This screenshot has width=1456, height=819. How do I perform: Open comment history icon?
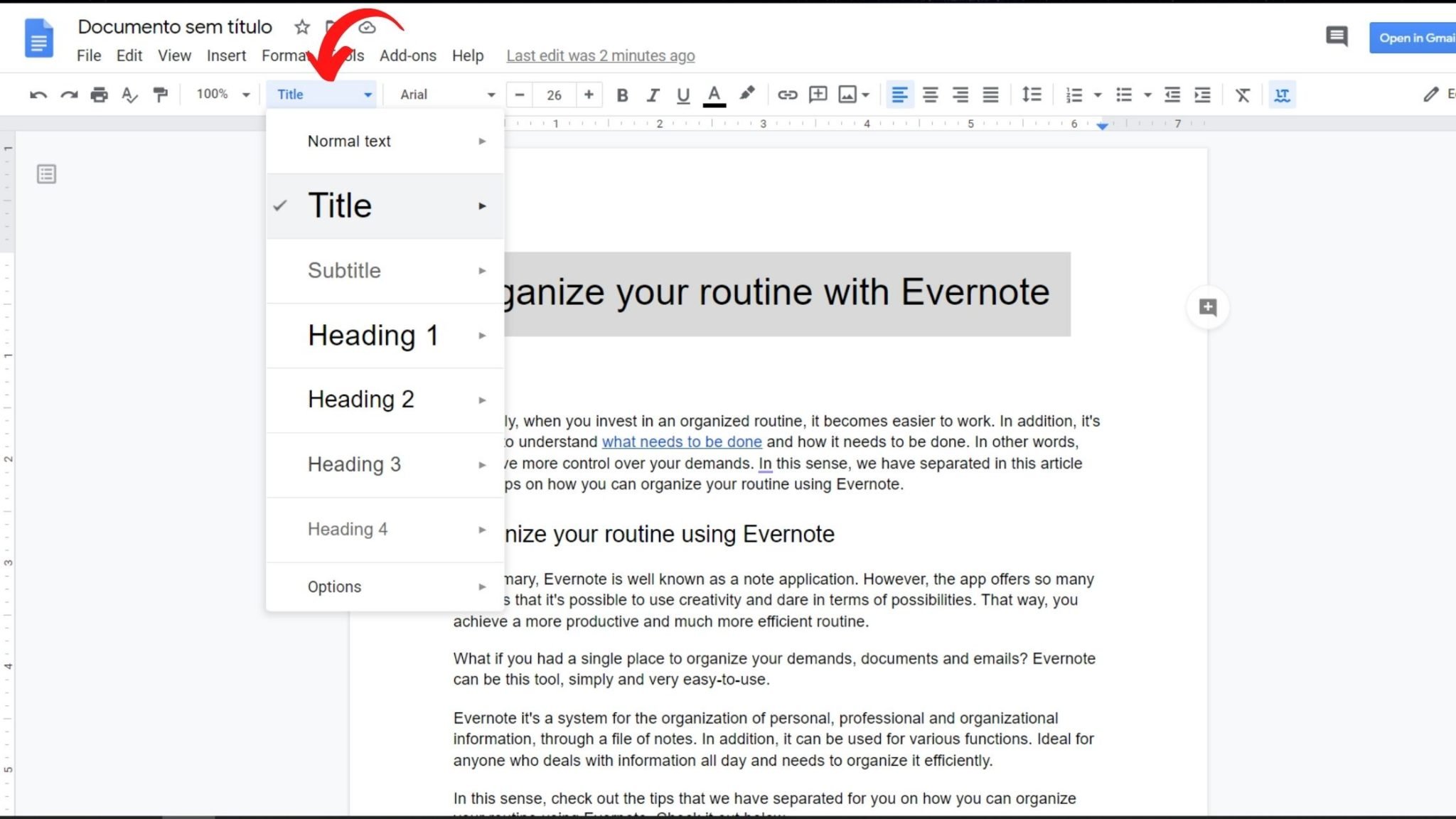[1337, 36]
